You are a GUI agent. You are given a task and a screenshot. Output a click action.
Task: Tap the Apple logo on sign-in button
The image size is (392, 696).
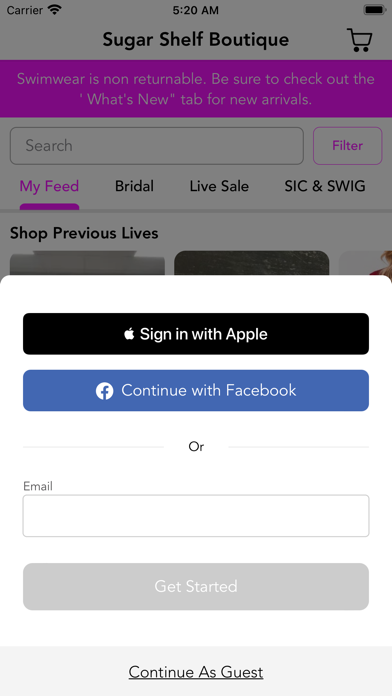[x=129, y=334]
